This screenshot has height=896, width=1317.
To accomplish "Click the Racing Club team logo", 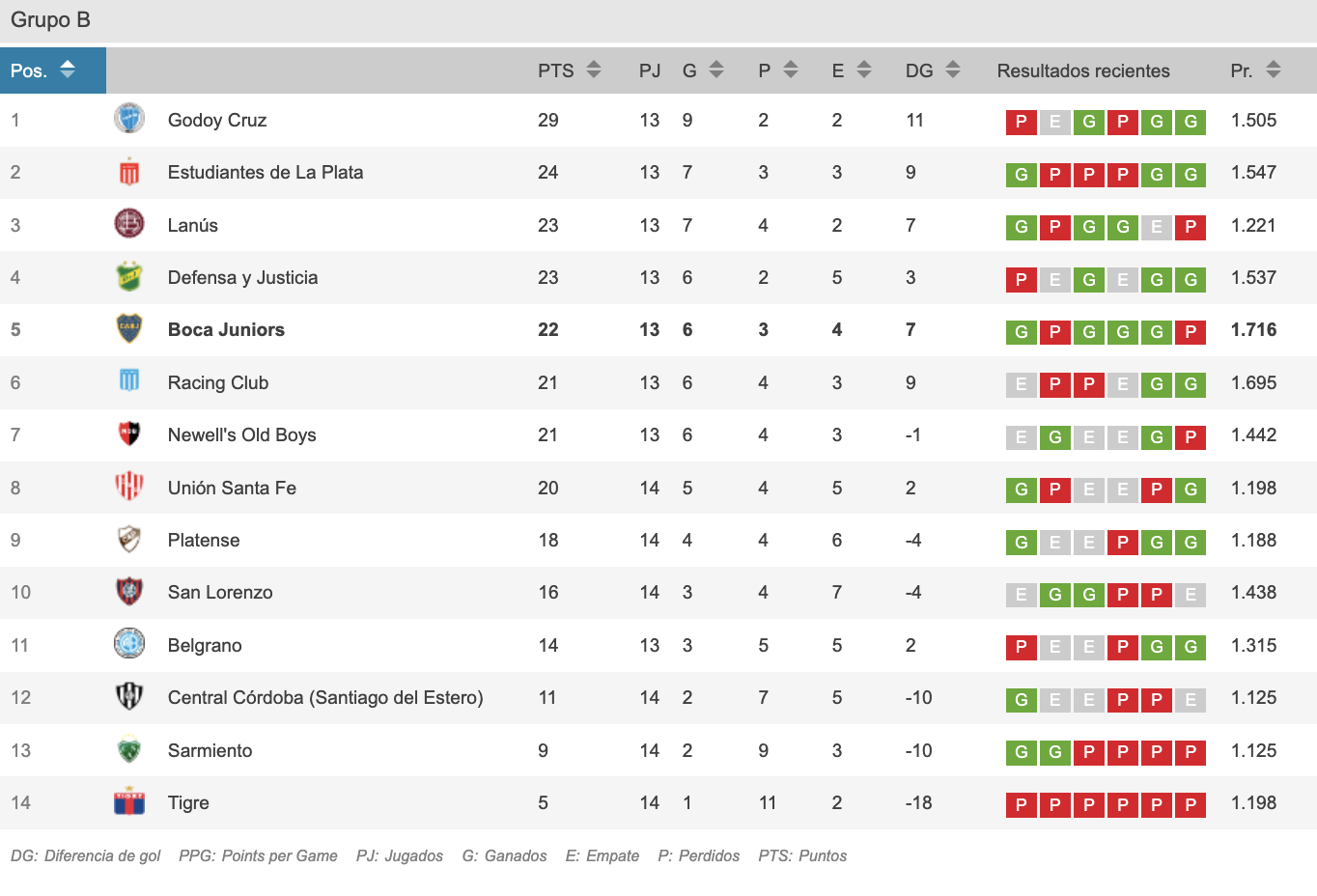I will click(129, 382).
